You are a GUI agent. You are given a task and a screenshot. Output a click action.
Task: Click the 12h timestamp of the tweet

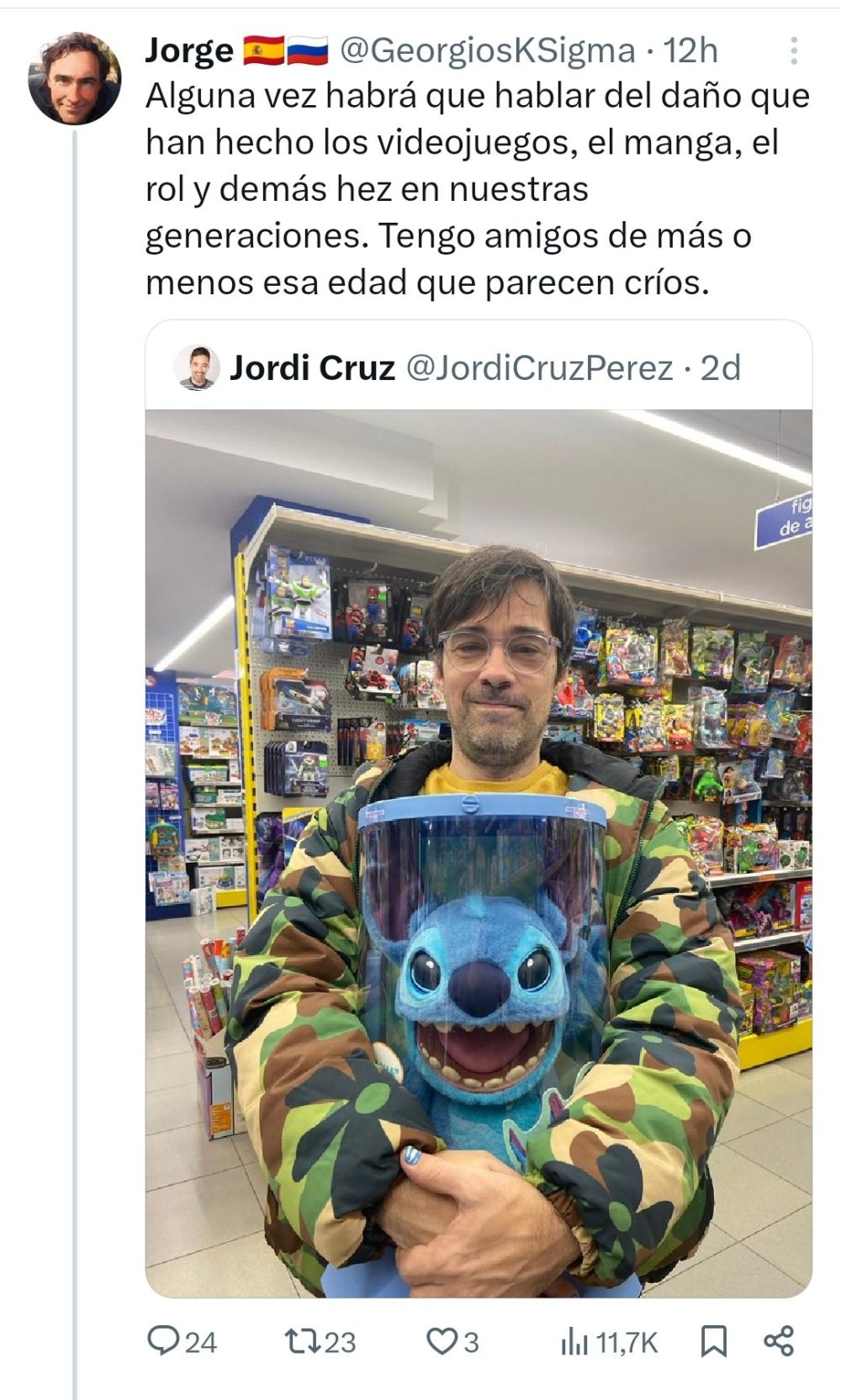click(x=690, y=51)
